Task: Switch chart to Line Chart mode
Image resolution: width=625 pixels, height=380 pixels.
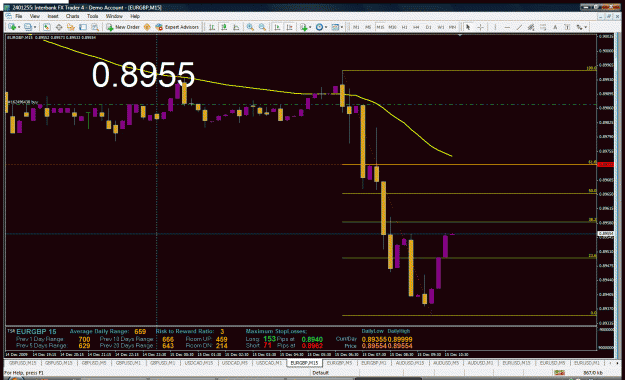Action: pos(236,27)
